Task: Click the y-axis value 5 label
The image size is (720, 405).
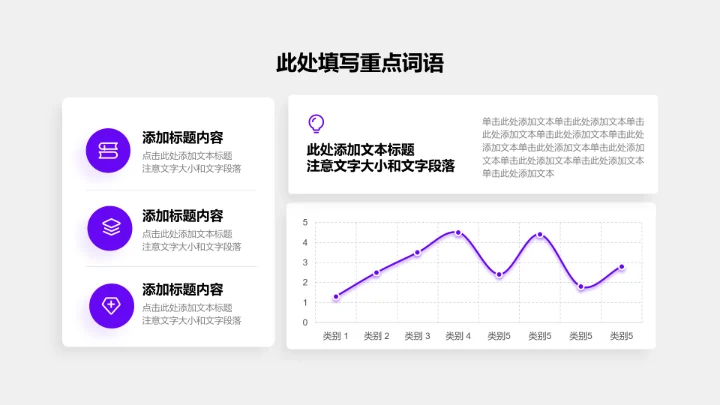Action: click(x=305, y=222)
